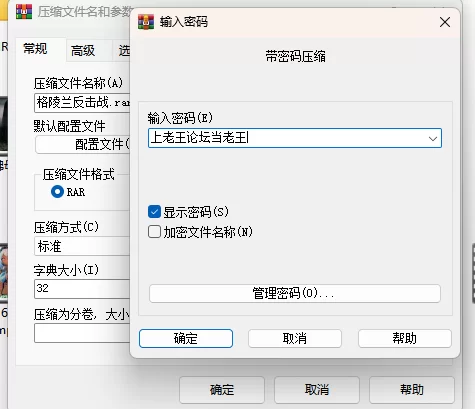The image size is (475, 409).
Task: Open 帮助 in the password dialog
Action: point(405,338)
